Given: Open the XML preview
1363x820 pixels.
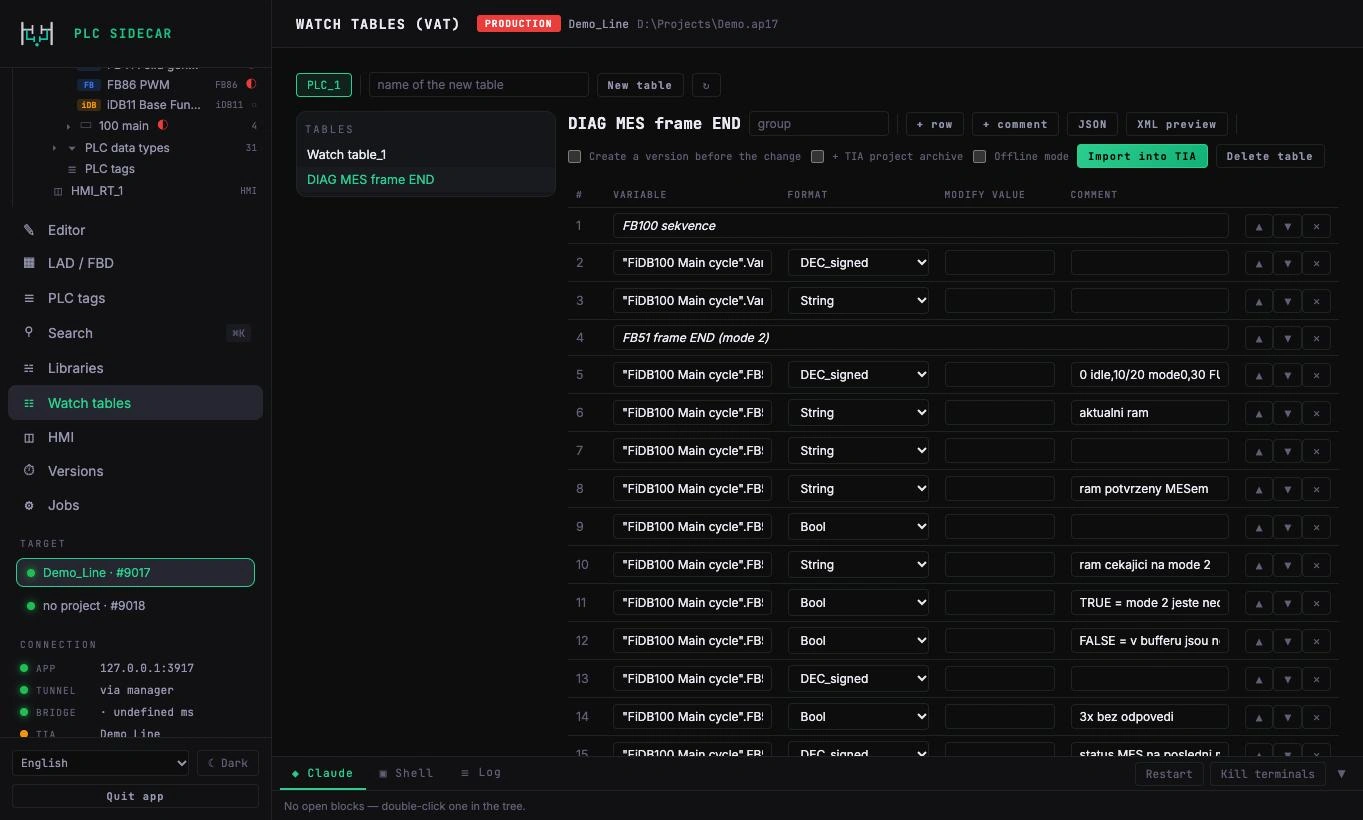Looking at the screenshot, I should pos(1177,124).
